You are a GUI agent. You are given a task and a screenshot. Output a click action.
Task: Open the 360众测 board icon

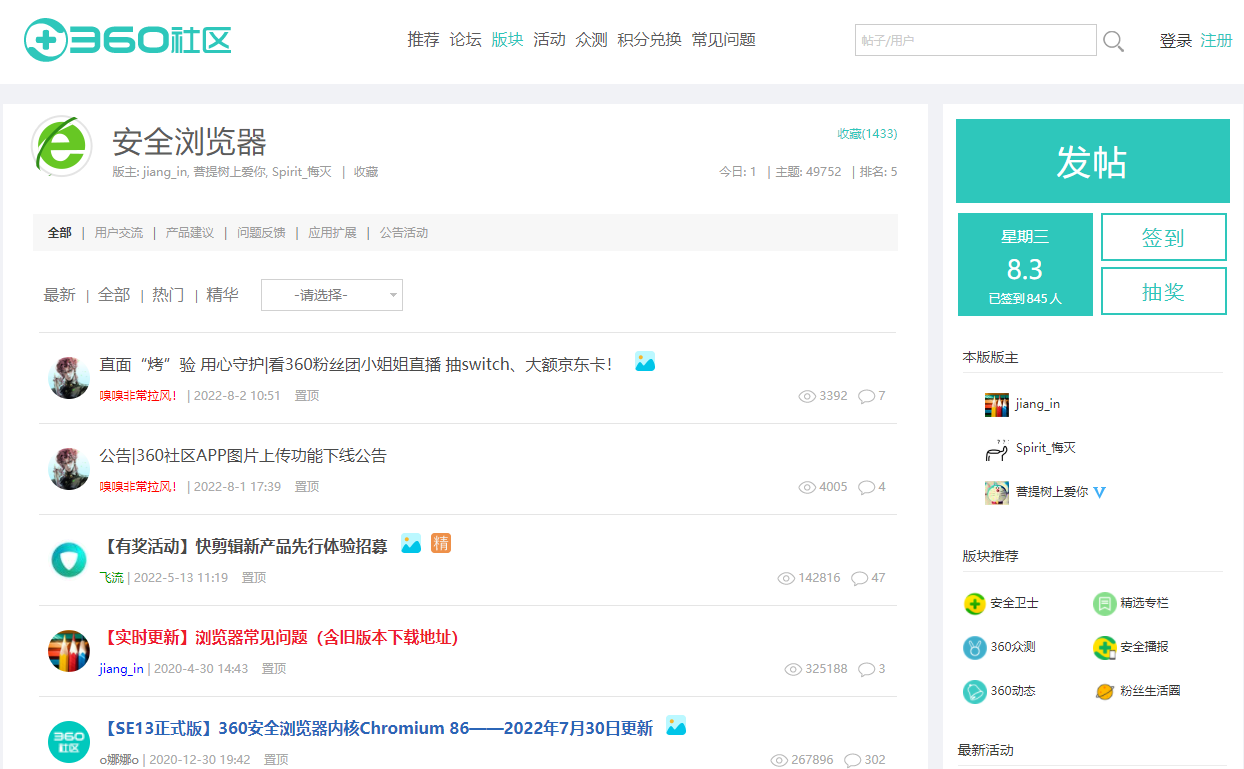(x=974, y=648)
